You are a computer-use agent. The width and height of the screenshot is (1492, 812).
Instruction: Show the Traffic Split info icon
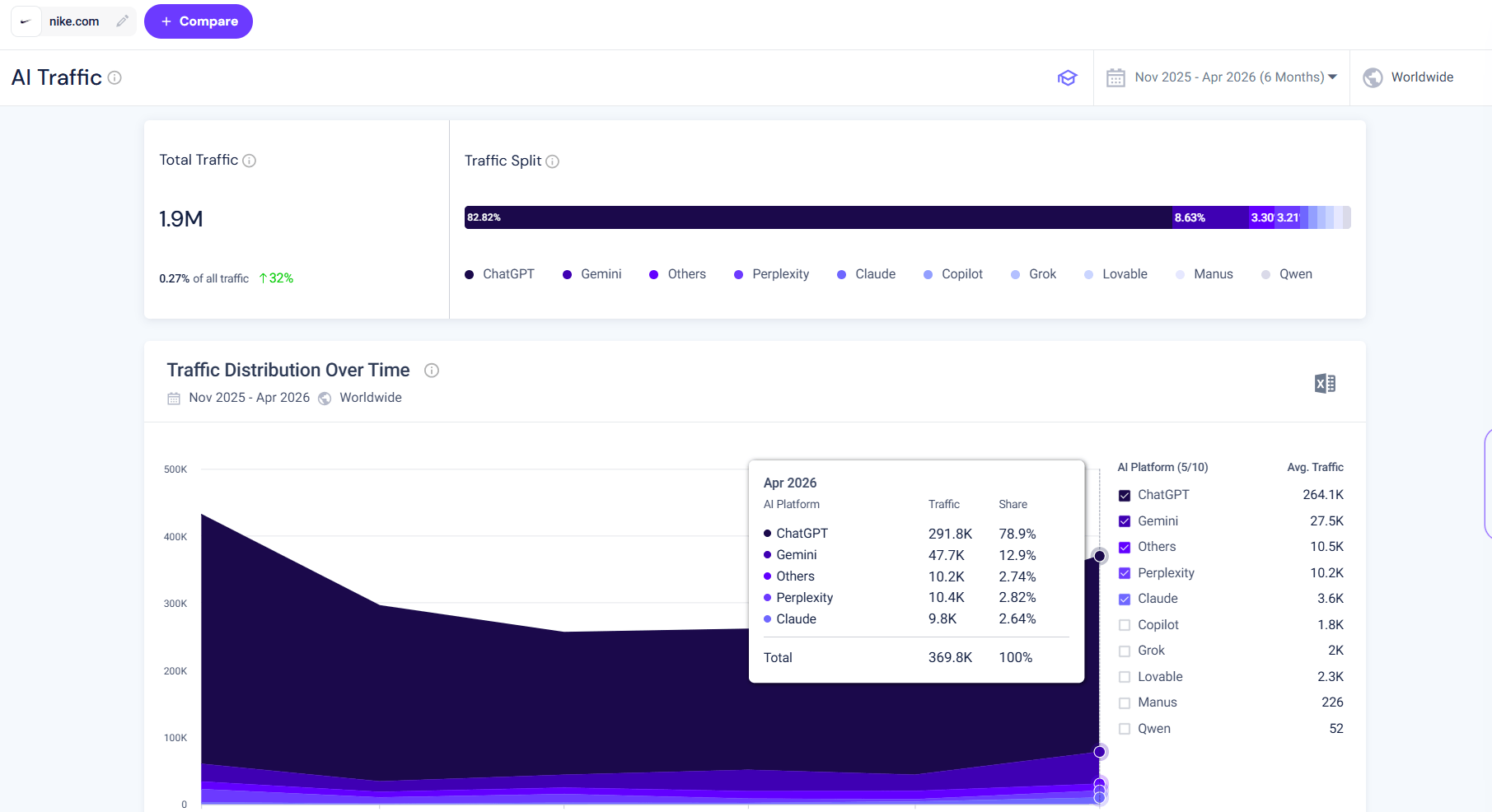pos(552,161)
